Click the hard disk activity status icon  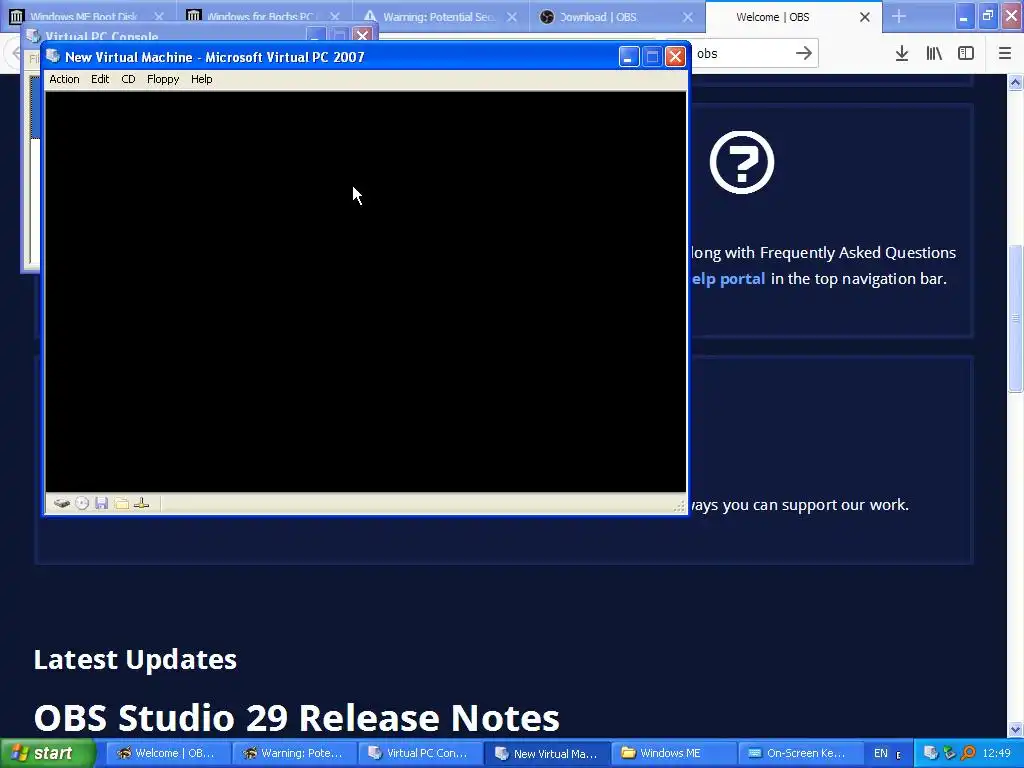62,503
